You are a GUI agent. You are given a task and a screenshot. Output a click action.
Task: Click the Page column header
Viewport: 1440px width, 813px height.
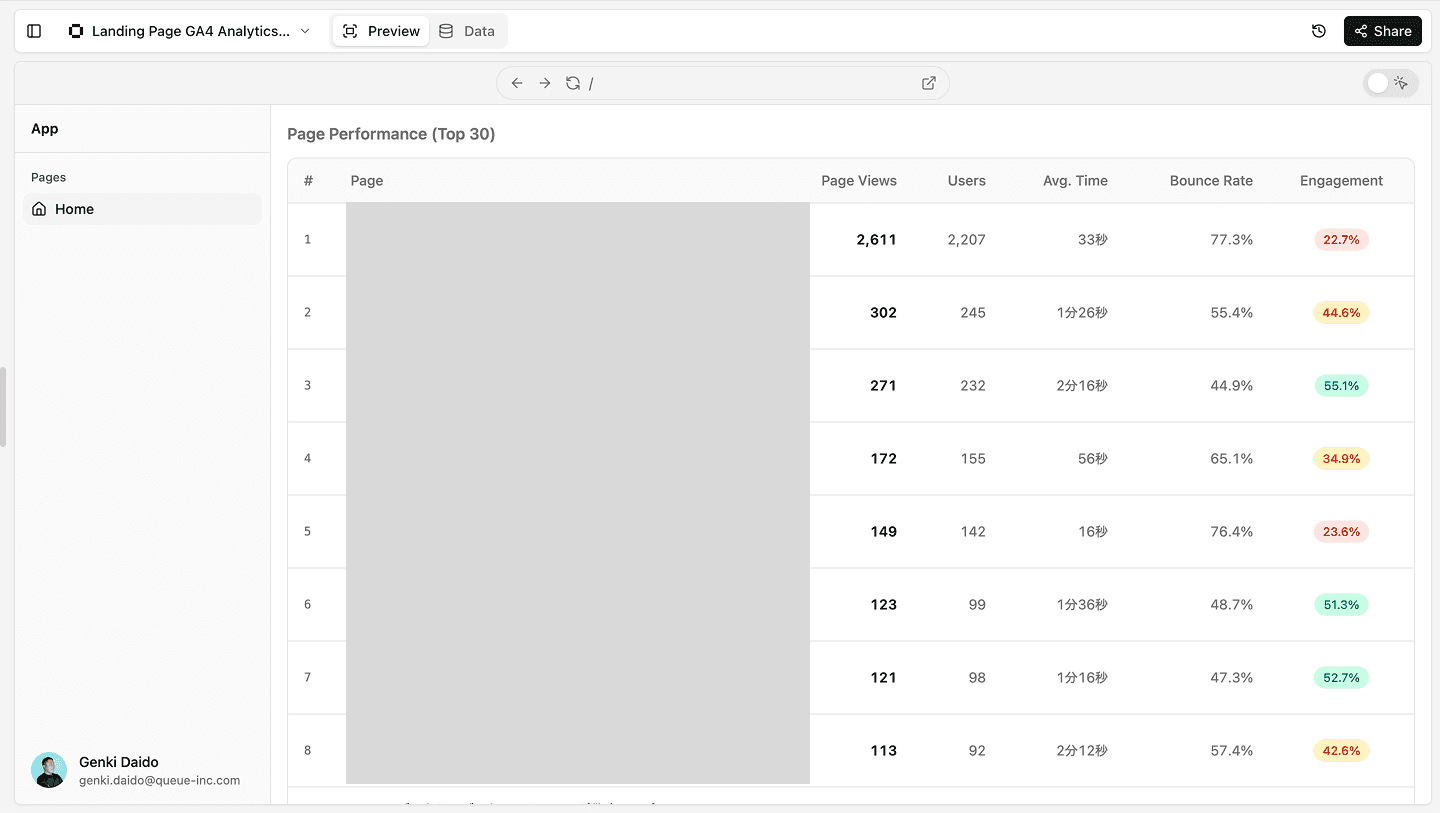click(367, 181)
